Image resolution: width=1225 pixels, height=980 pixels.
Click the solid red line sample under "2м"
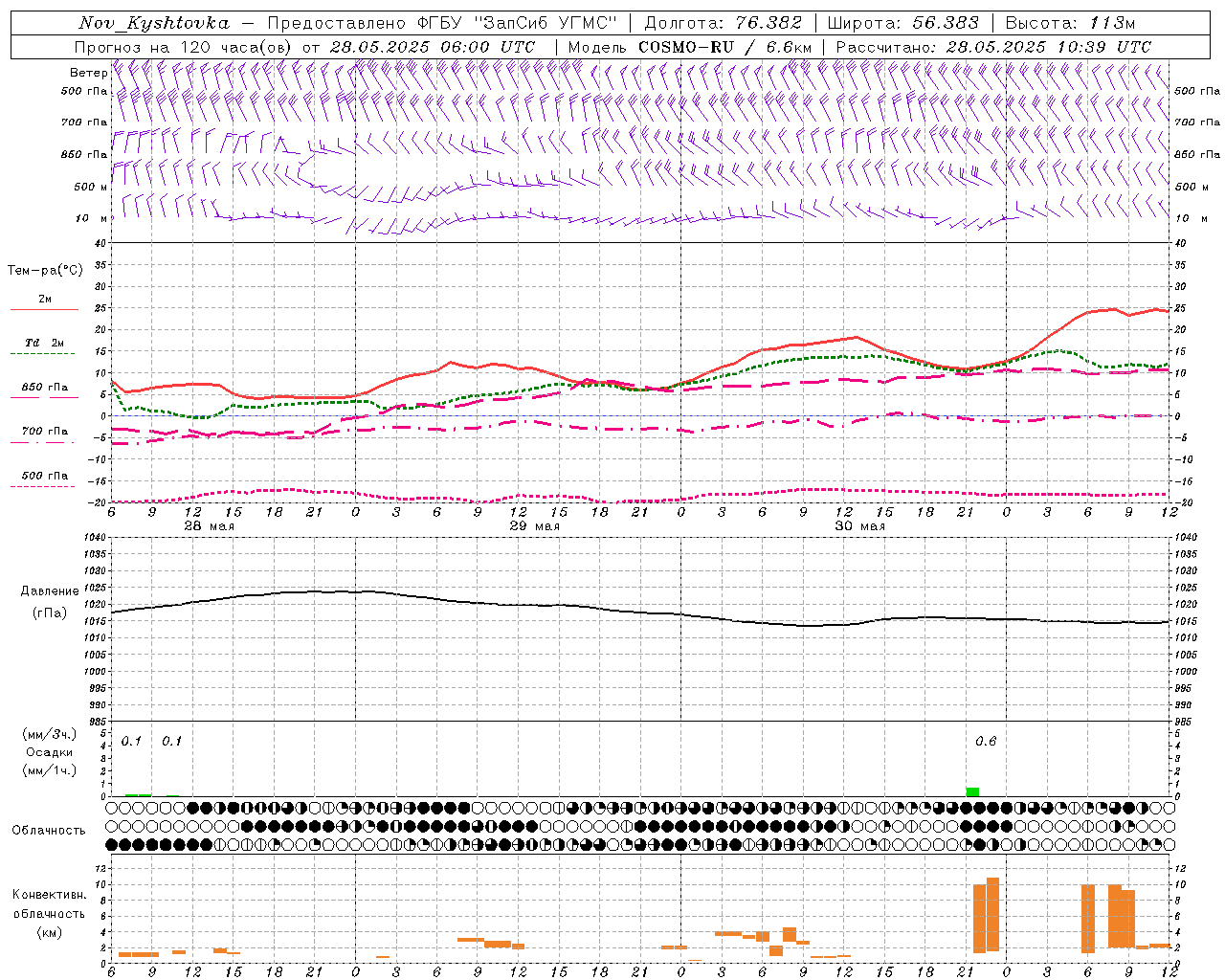pyautogui.click(x=44, y=310)
